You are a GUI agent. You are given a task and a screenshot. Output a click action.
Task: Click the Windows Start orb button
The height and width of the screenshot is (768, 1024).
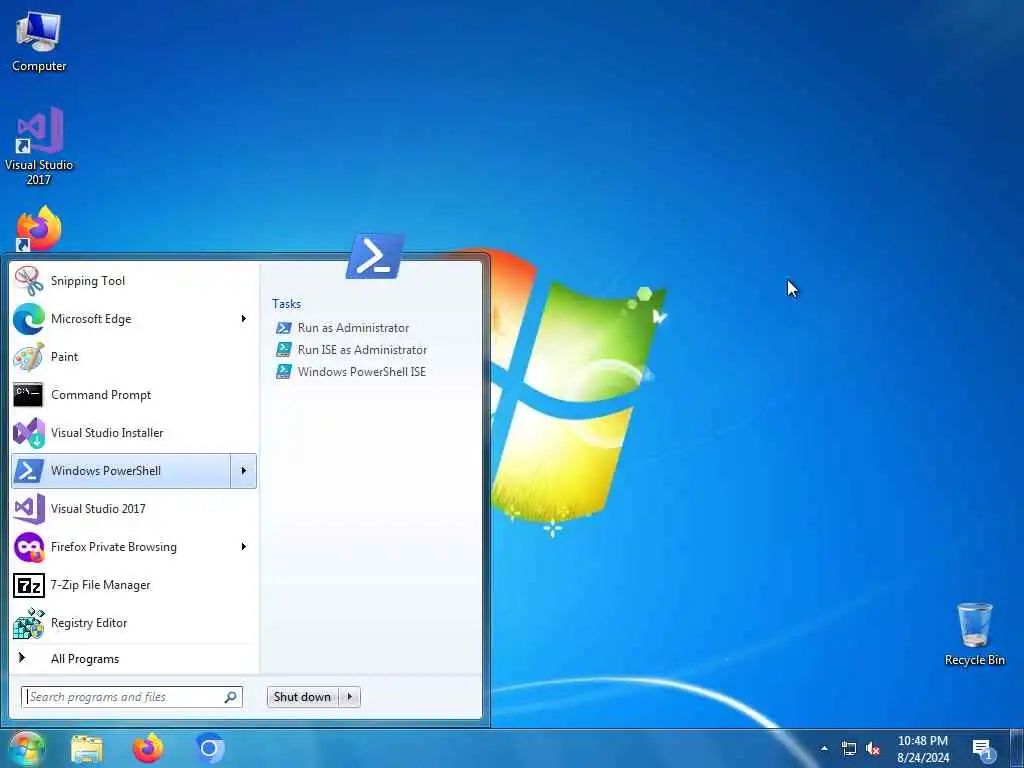[x=26, y=749]
